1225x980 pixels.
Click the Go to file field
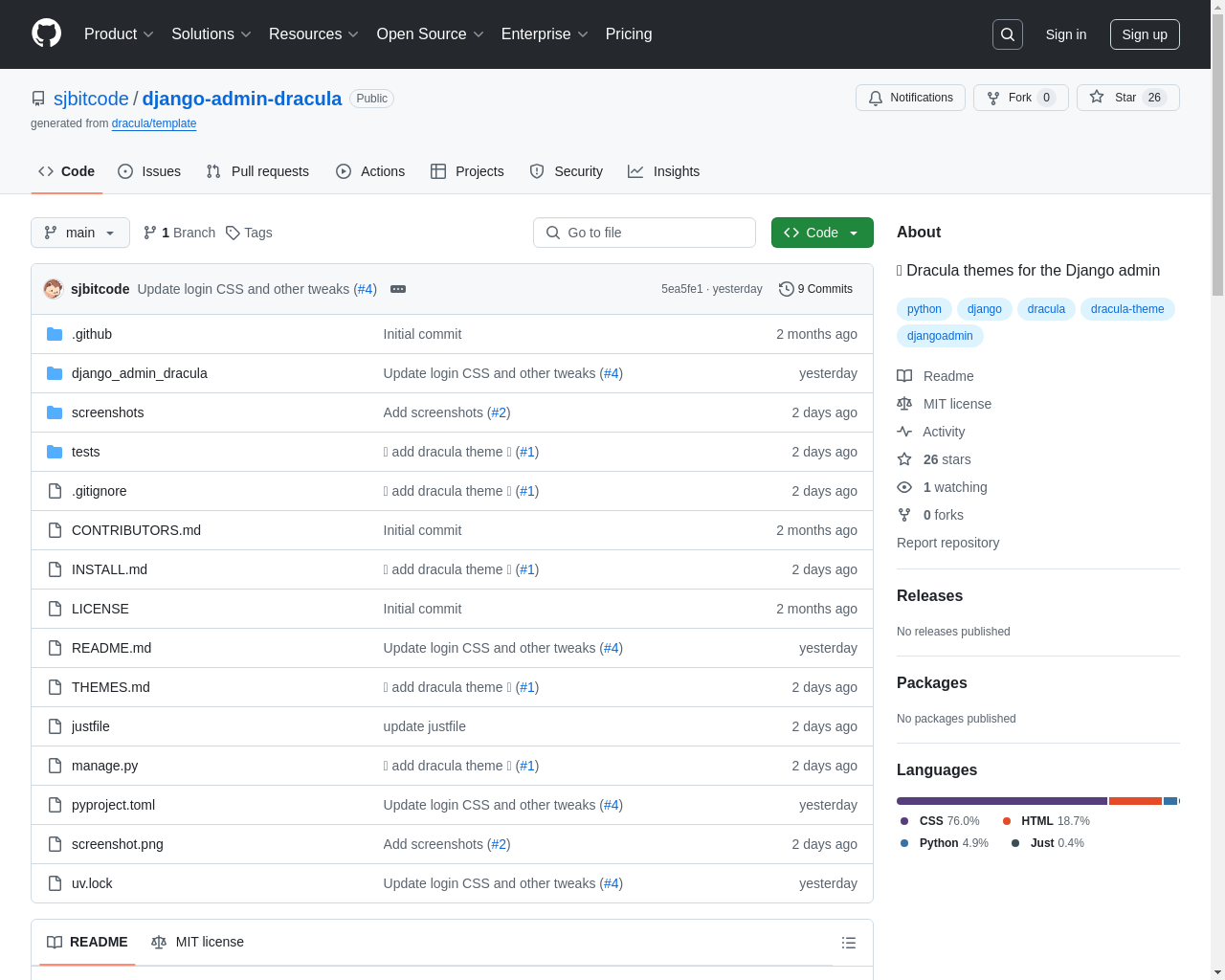pyautogui.click(x=644, y=233)
